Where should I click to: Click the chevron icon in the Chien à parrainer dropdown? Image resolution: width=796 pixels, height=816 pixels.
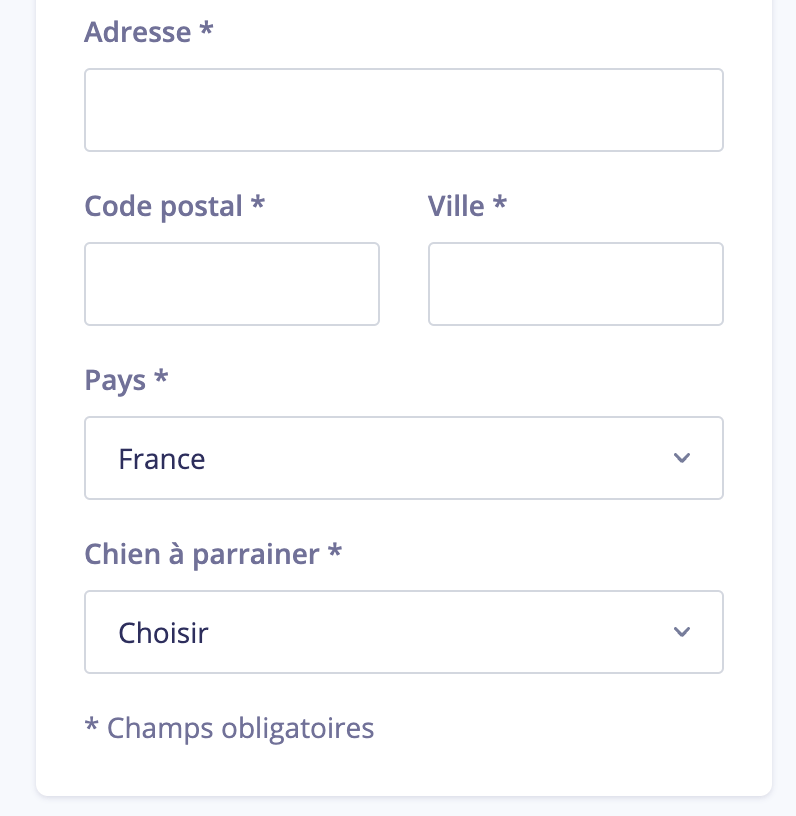pyautogui.click(x=682, y=632)
